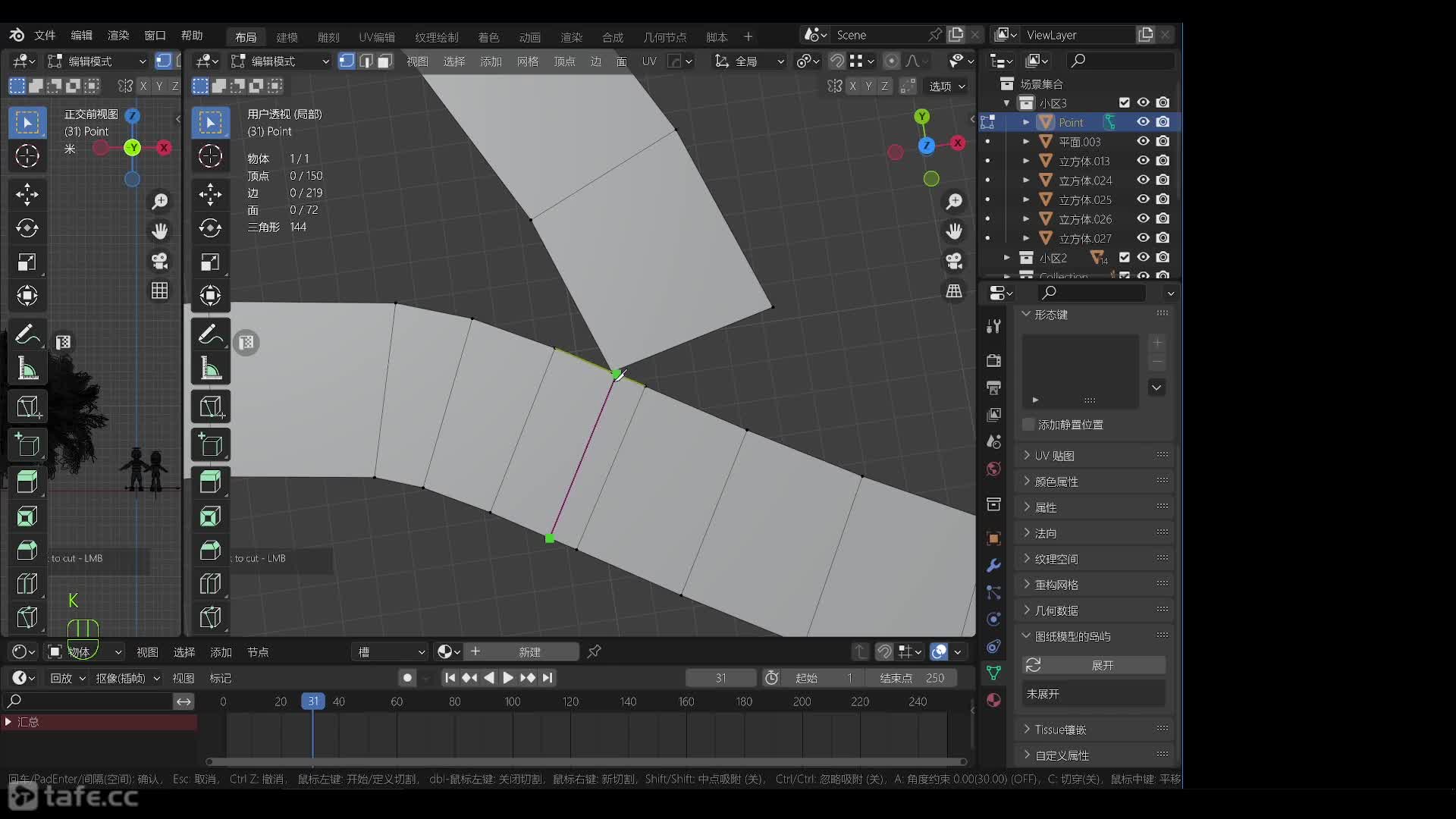Open the Output properties tab

tap(993, 388)
